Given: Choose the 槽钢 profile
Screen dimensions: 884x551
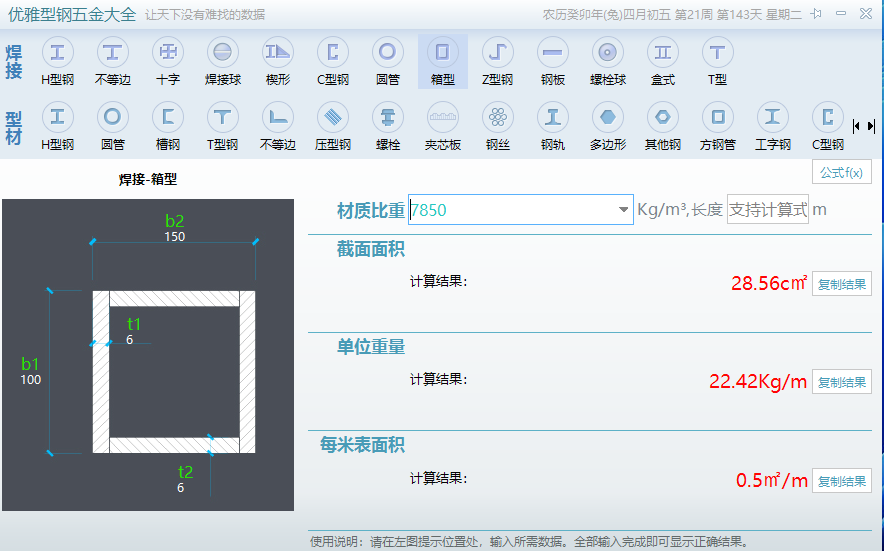Looking at the screenshot, I should click(x=168, y=126).
